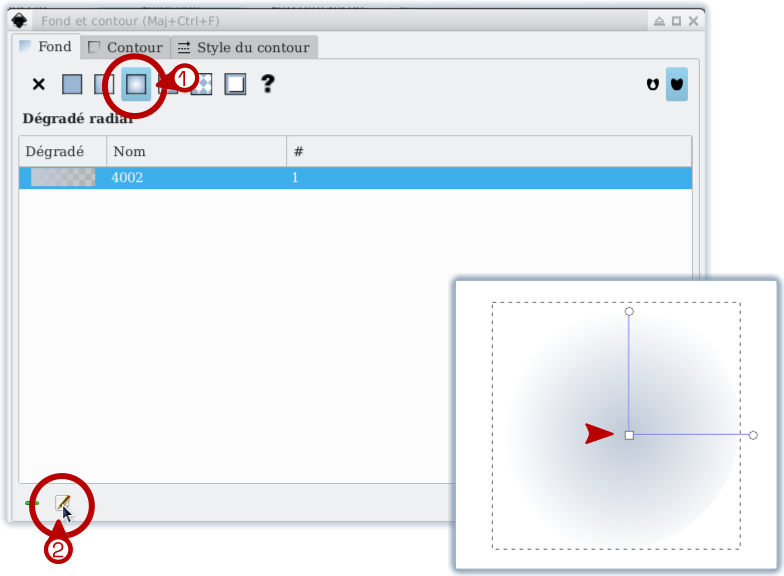This screenshot has width=784, height=576.
Task: Switch to the Fond tab
Action: pyautogui.click(x=45, y=47)
